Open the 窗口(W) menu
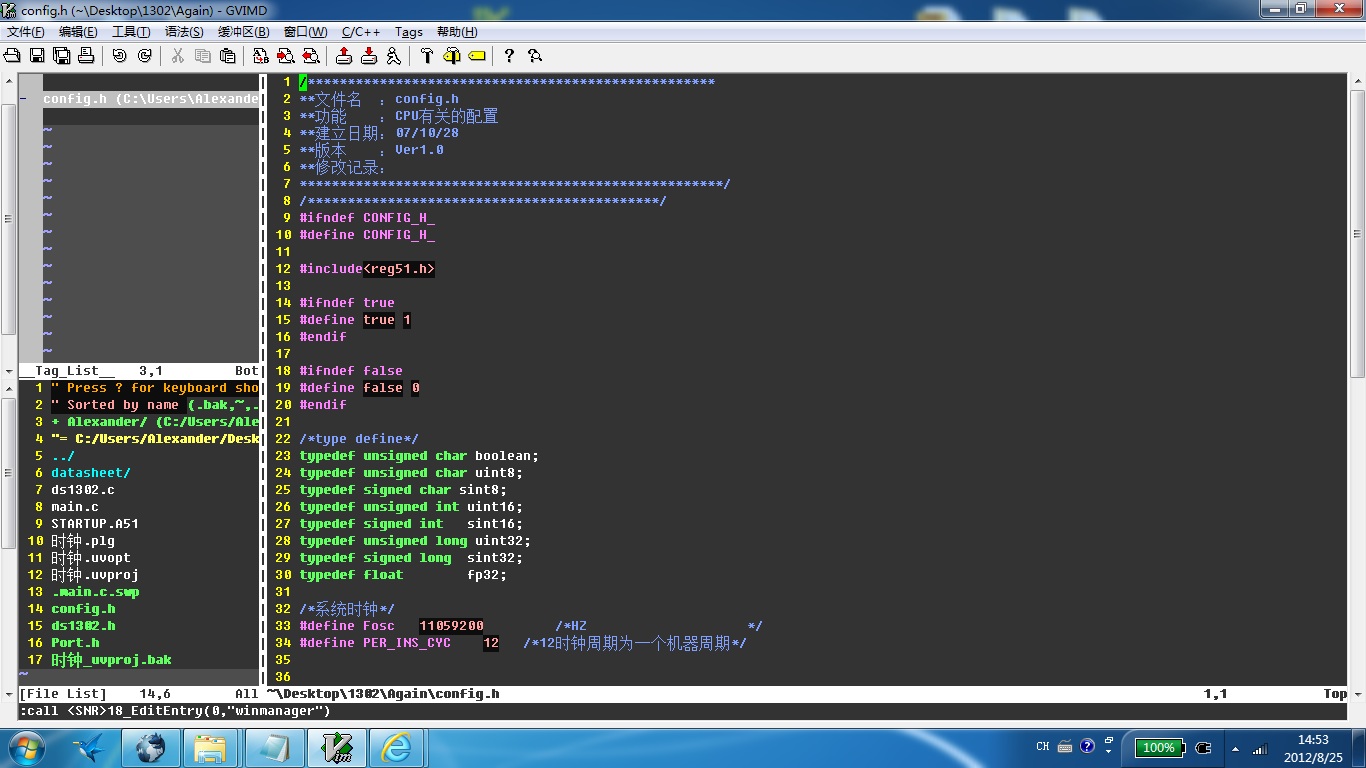 305,32
